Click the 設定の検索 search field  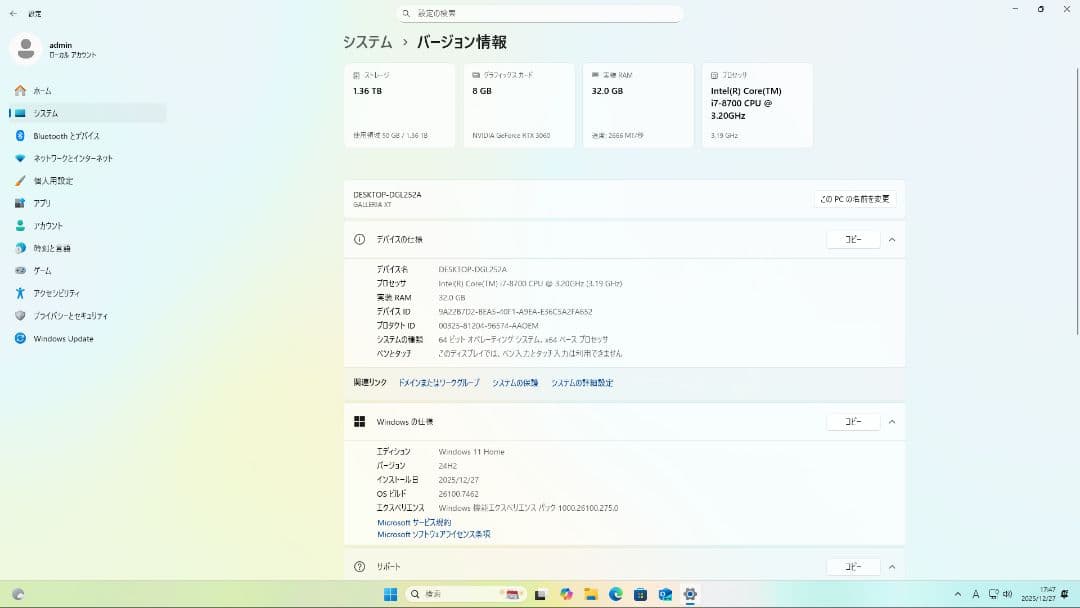tap(540, 14)
